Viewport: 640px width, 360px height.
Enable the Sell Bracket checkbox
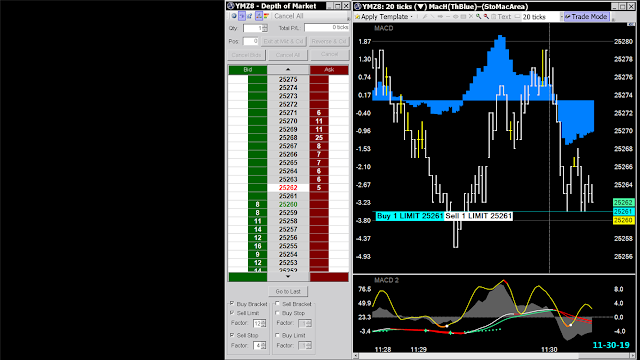(278, 303)
